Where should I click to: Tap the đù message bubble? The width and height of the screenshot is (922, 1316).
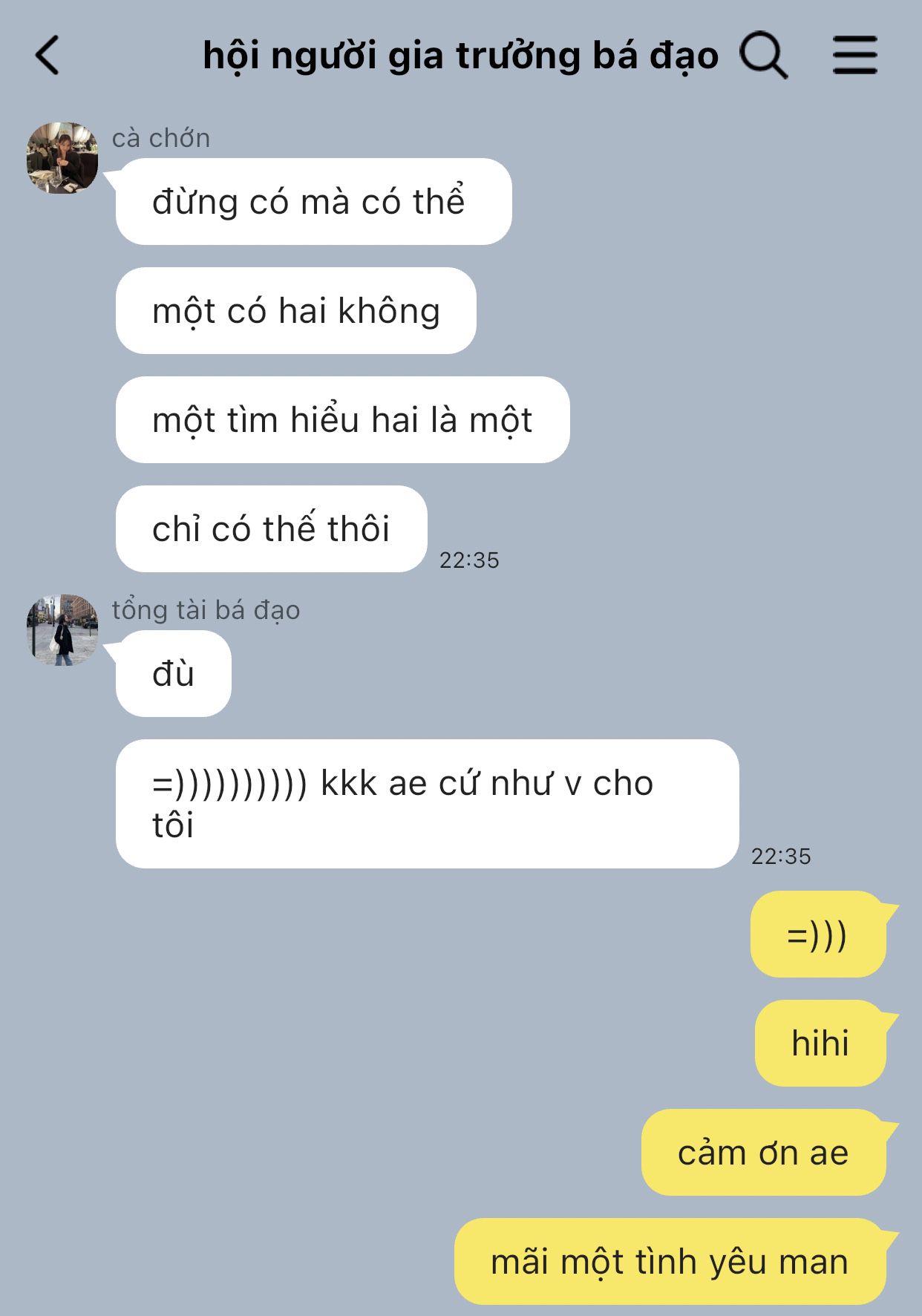(174, 673)
